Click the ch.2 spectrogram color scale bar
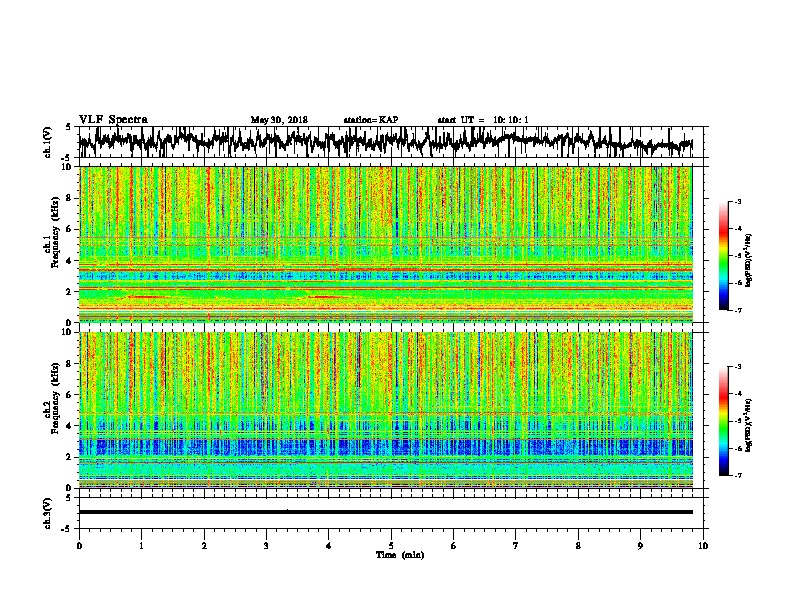 pyautogui.click(x=724, y=421)
